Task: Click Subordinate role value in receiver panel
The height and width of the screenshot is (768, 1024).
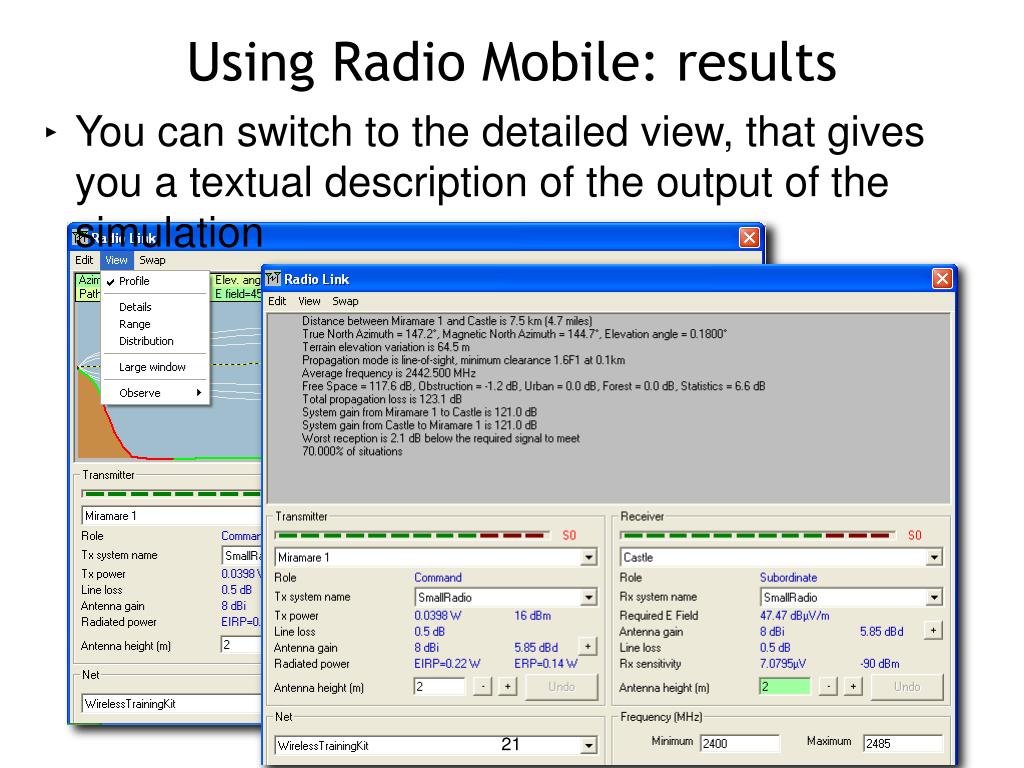Action: click(x=788, y=577)
